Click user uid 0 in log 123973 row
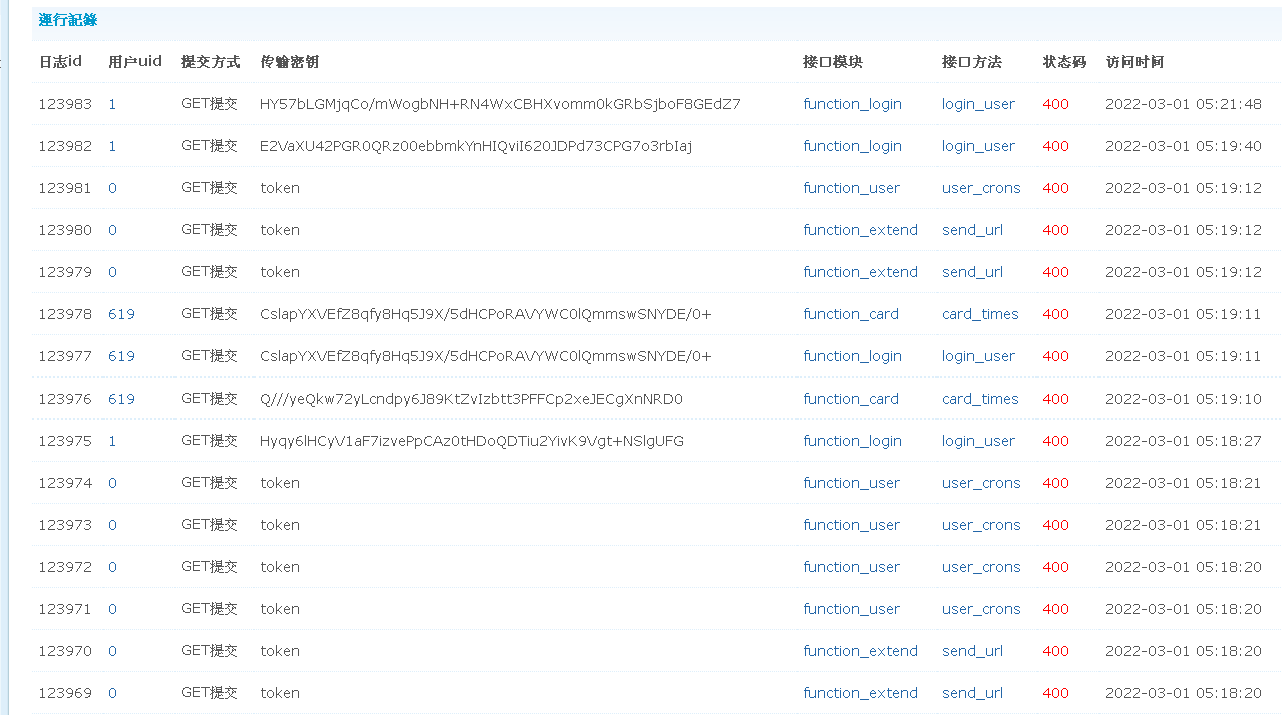This screenshot has width=1282, height=715. pos(112,525)
